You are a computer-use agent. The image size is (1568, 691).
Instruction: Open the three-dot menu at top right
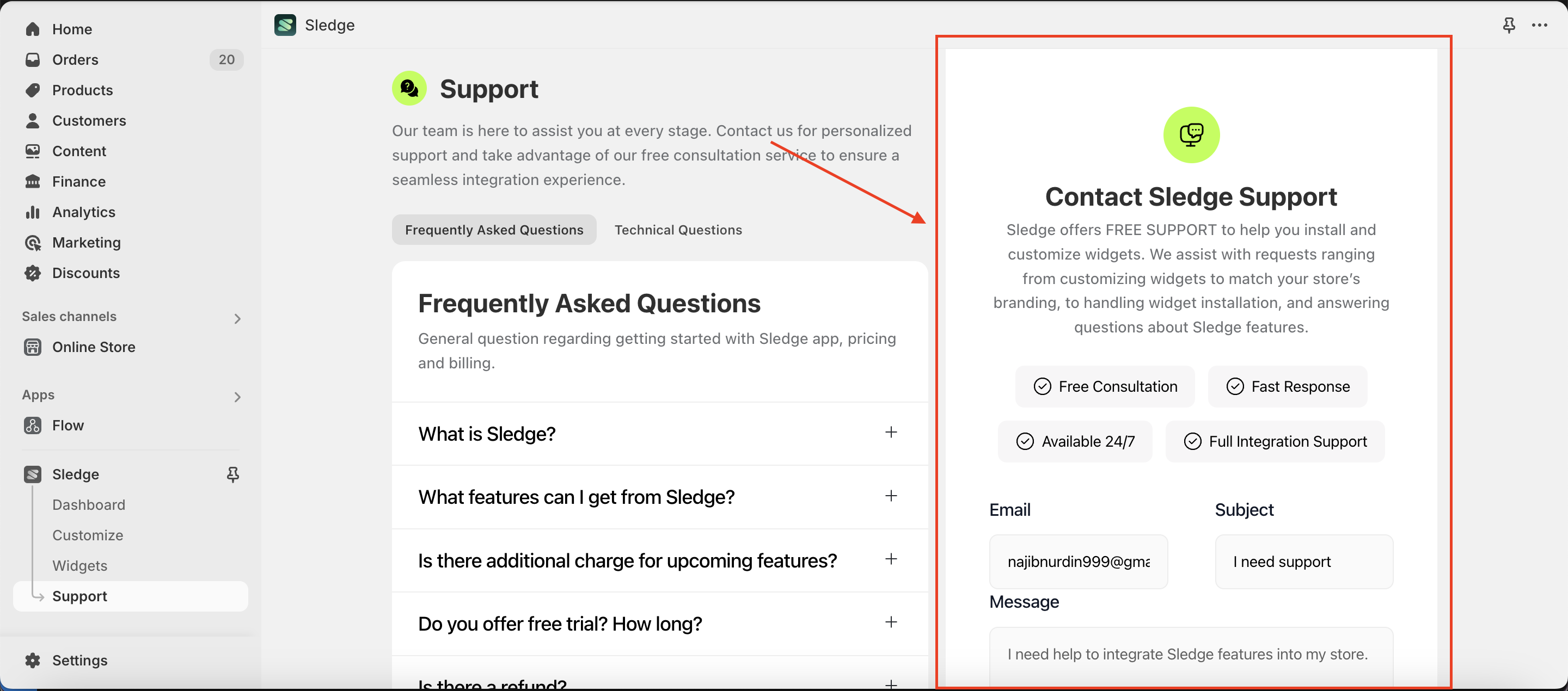click(1539, 26)
